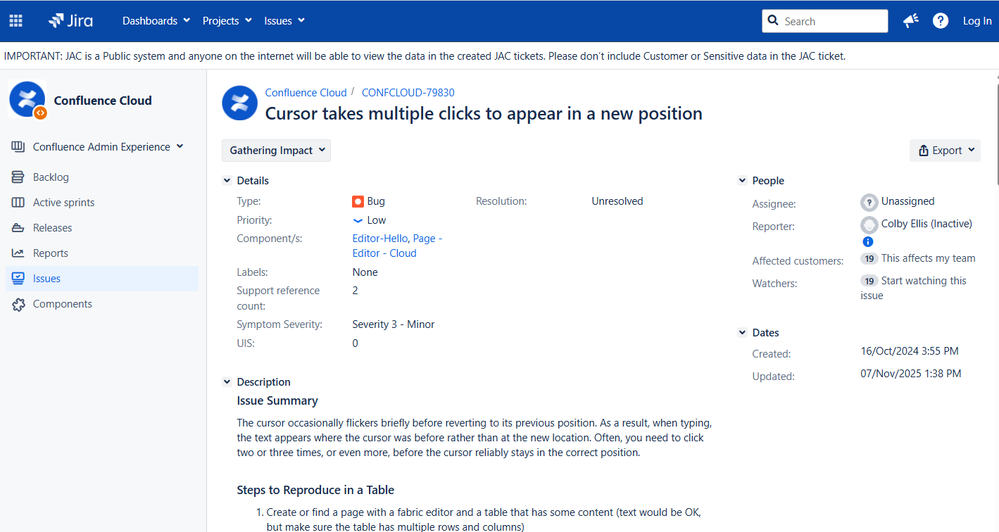Open the Editor-Hello component link
The image size is (999, 532).
tap(380, 238)
